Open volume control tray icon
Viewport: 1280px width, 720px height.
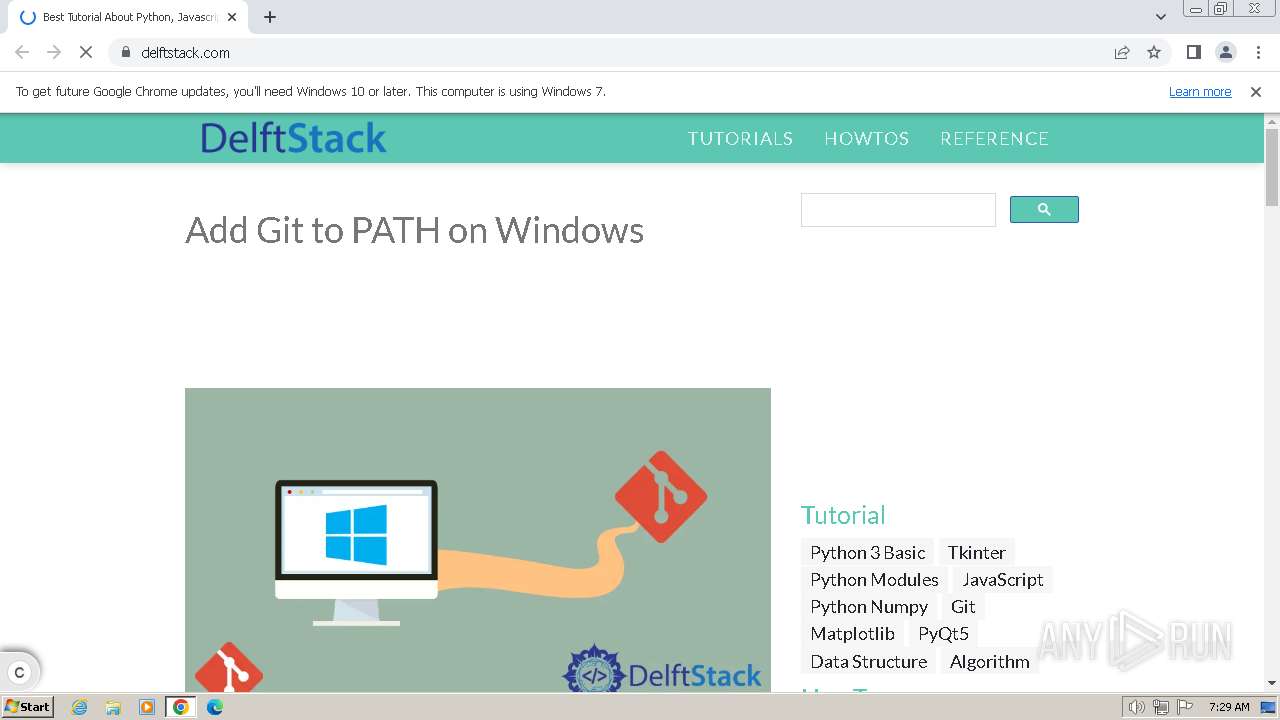click(1137, 707)
